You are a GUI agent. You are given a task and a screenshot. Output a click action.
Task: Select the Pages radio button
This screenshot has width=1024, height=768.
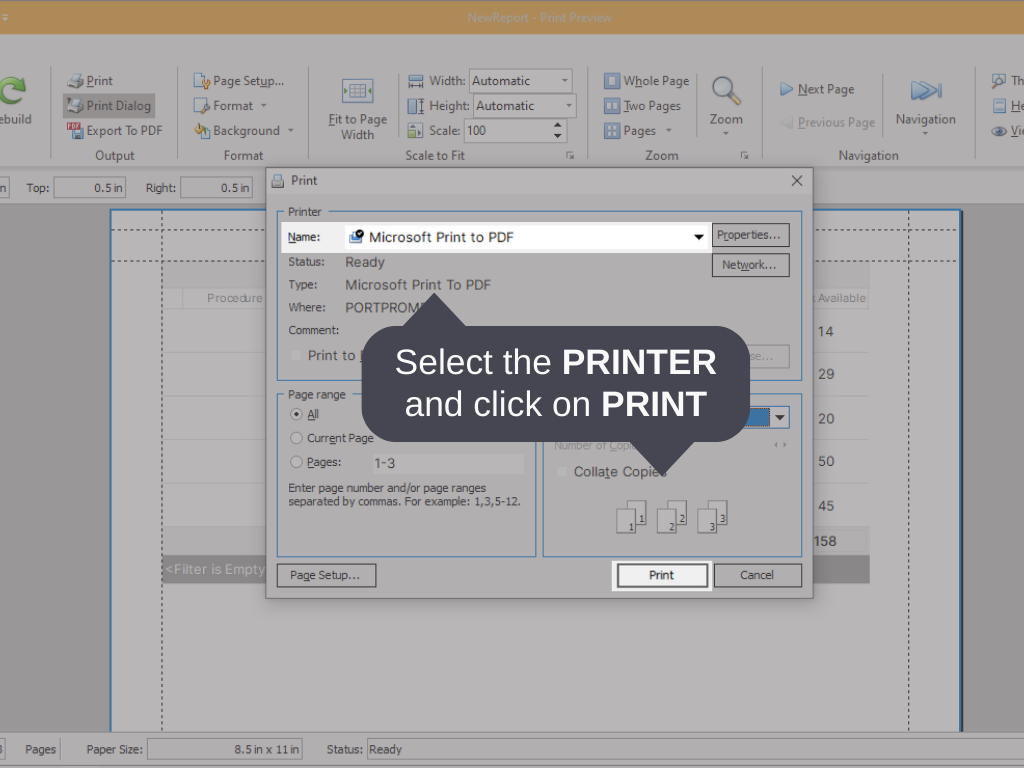pyautogui.click(x=296, y=462)
